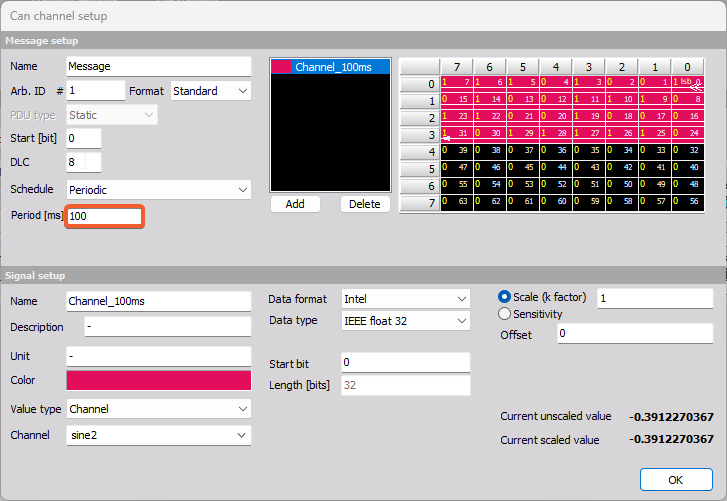Image resolution: width=727 pixels, height=501 pixels.
Task: Select the Sensitivity radio button
Action: [504, 314]
